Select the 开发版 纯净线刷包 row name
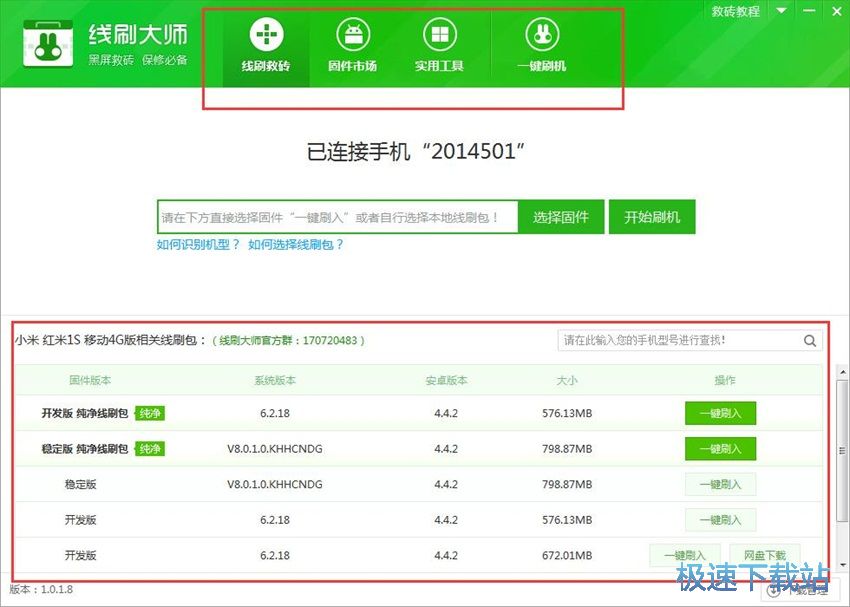The height and width of the screenshot is (607, 850). click(x=85, y=414)
